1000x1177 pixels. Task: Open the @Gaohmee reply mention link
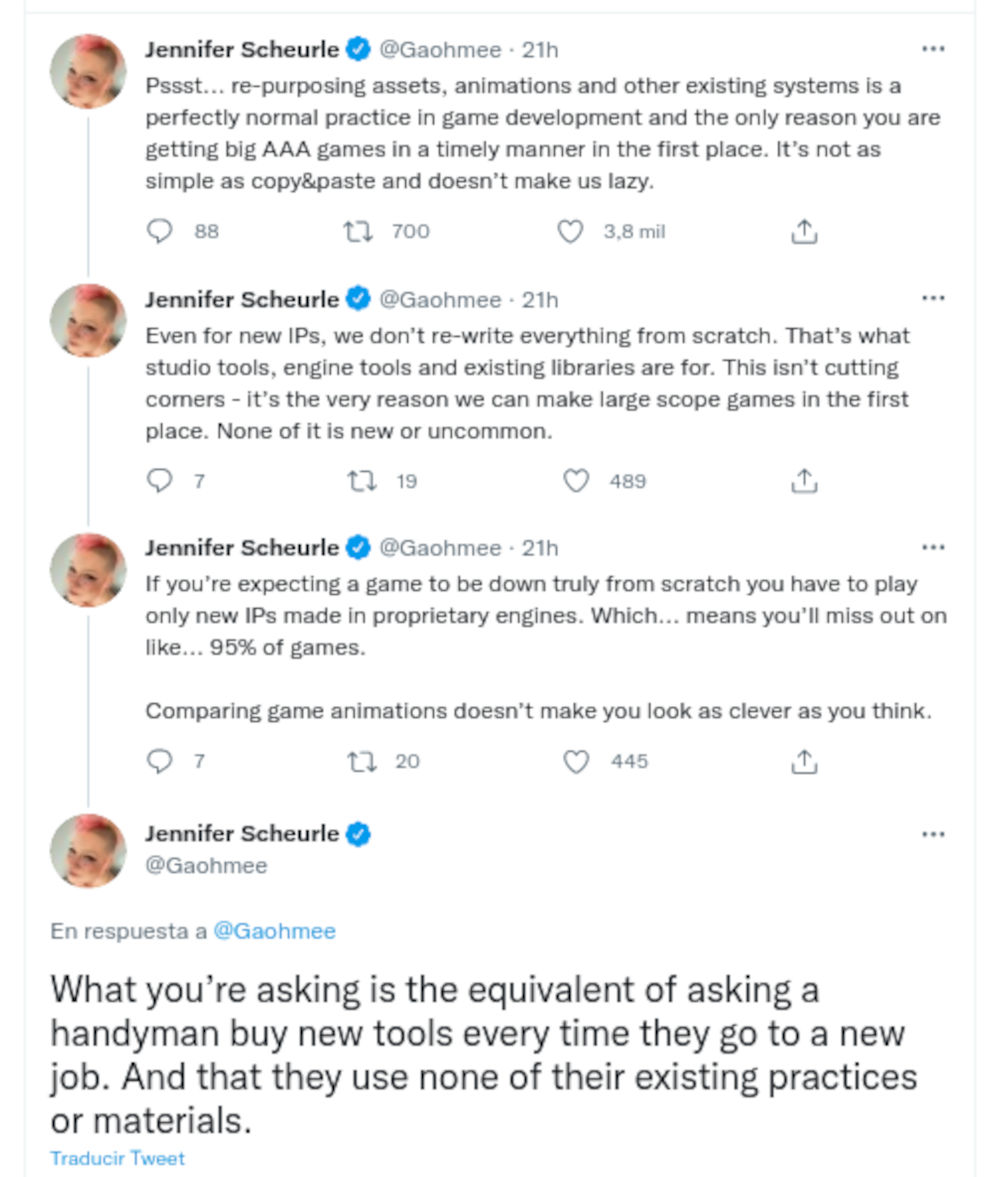(274, 931)
